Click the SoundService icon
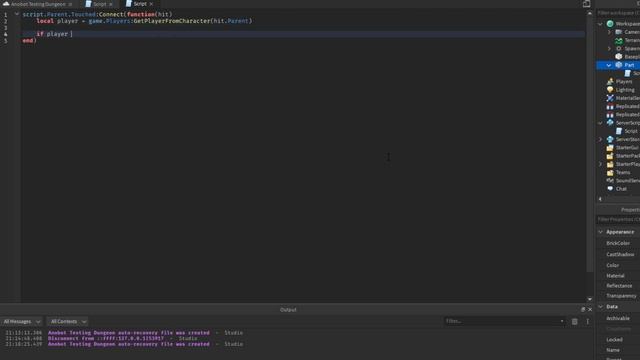This screenshot has height=360, width=640. pyautogui.click(x=610, y=180)
